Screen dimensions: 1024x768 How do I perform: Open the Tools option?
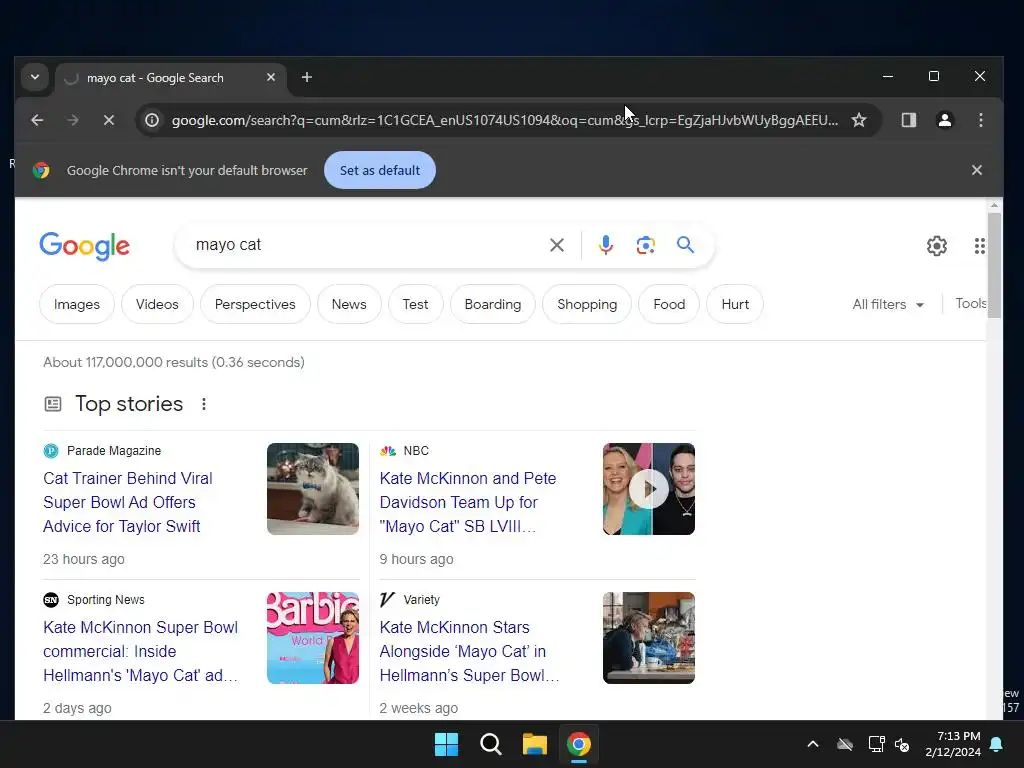970,304
